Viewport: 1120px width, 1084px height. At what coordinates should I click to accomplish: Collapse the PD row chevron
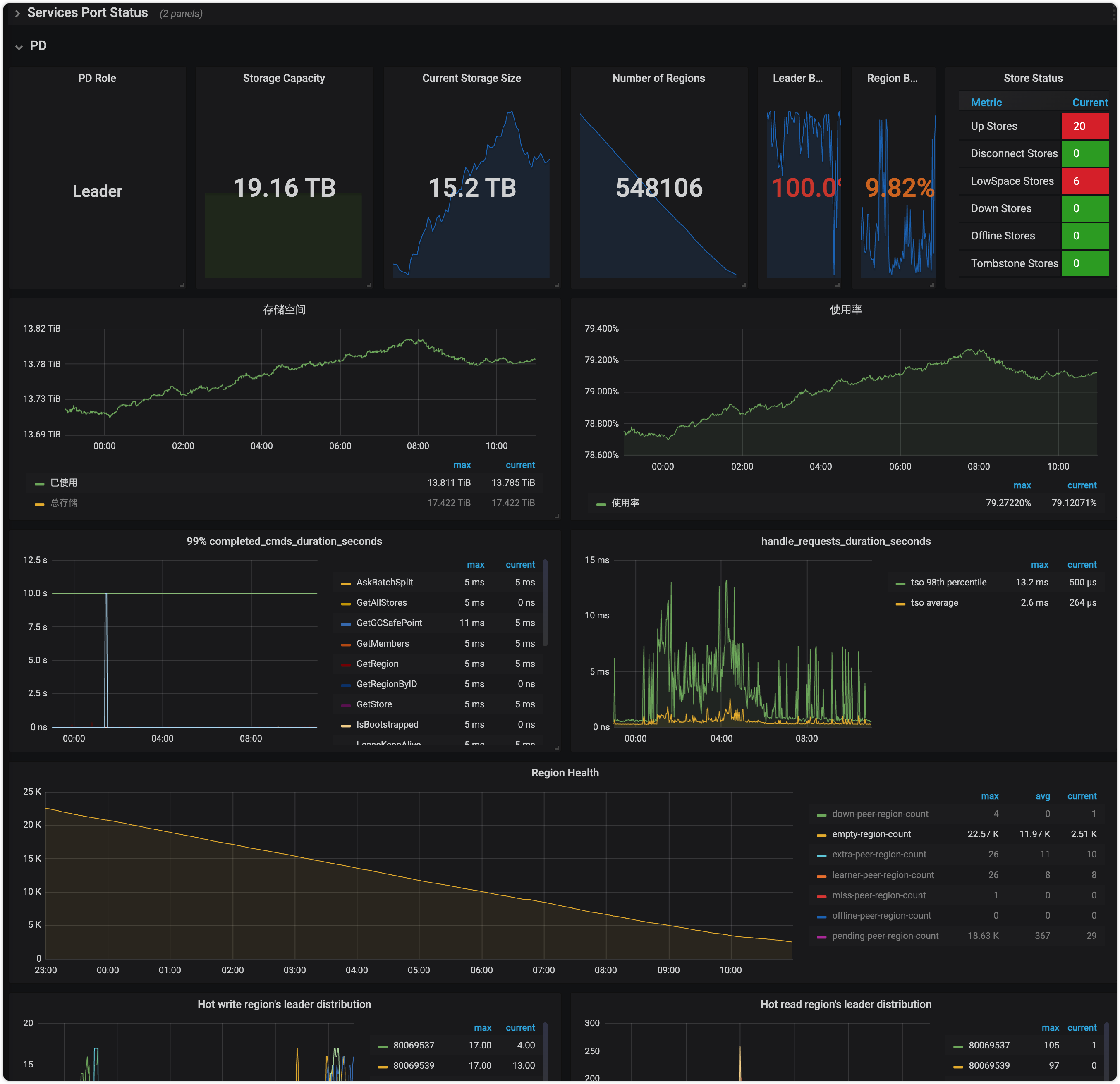click(x=19, y=47)
